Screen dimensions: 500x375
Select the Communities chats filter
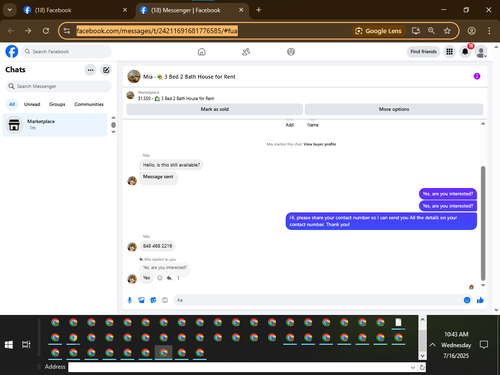[89, 104]
